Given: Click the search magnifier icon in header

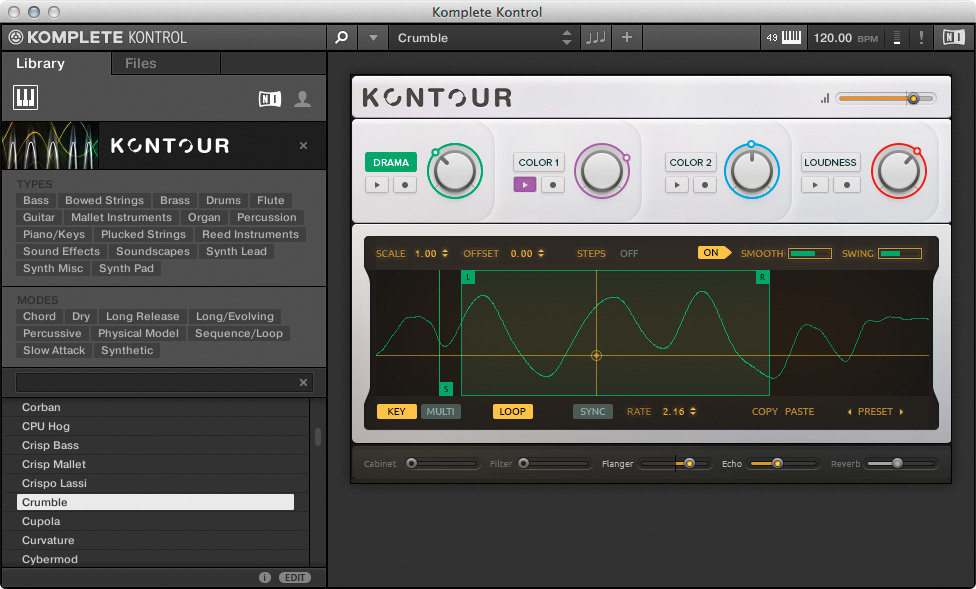Looking at the screenshot, I should (341, 37).
